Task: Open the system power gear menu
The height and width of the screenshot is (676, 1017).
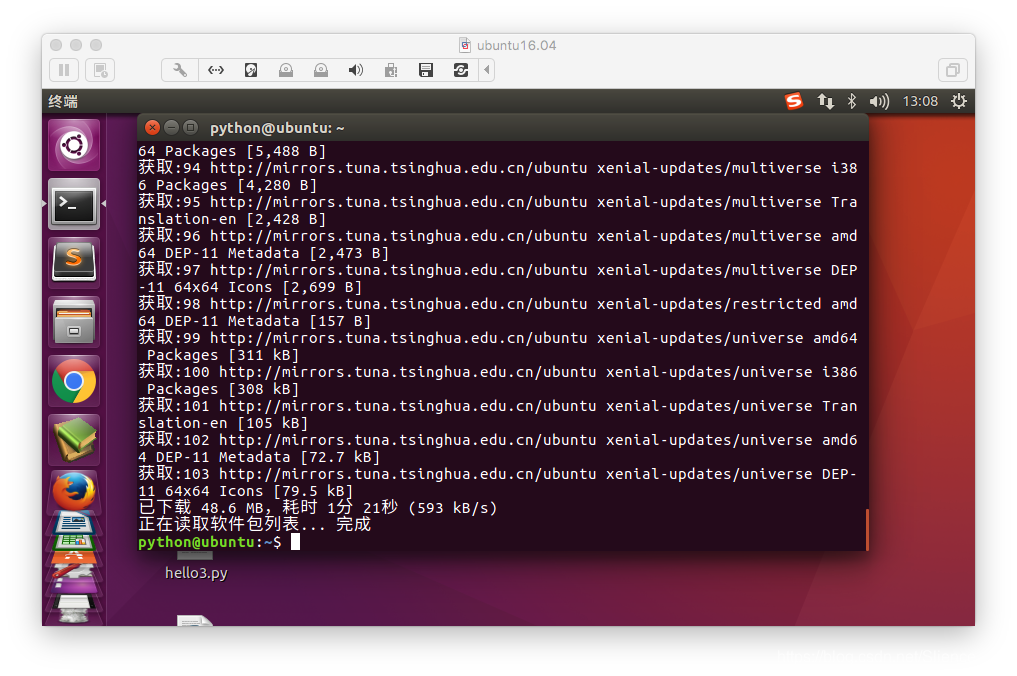Action: tap(959, 101)
